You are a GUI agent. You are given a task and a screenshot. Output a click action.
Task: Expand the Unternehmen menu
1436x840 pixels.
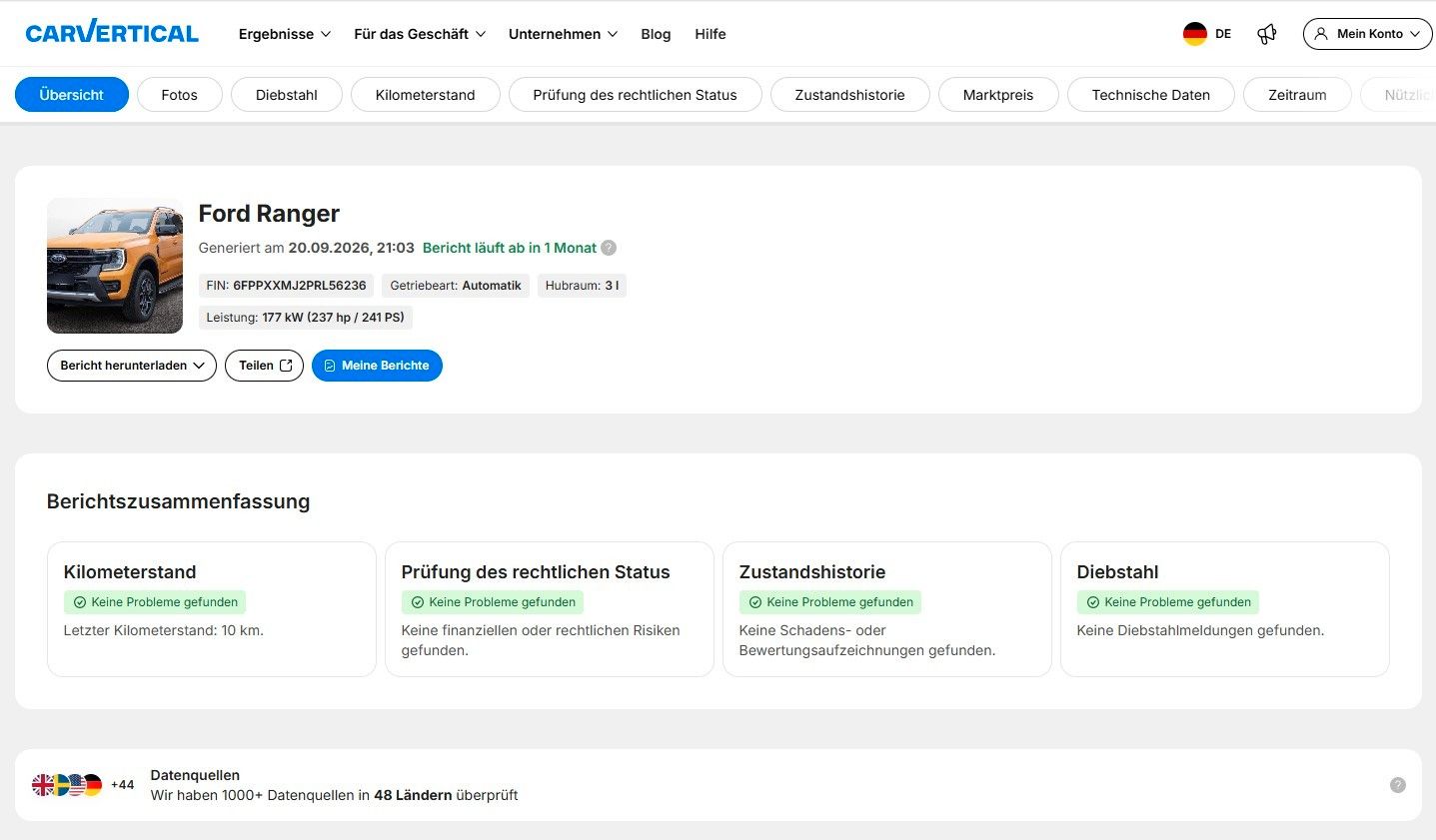click(x=564, y=34)
